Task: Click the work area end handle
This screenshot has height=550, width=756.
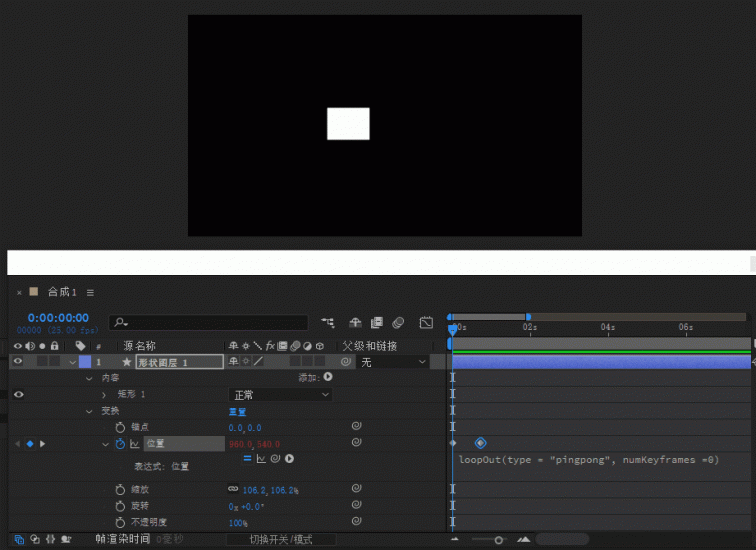Action: [528, 317]
